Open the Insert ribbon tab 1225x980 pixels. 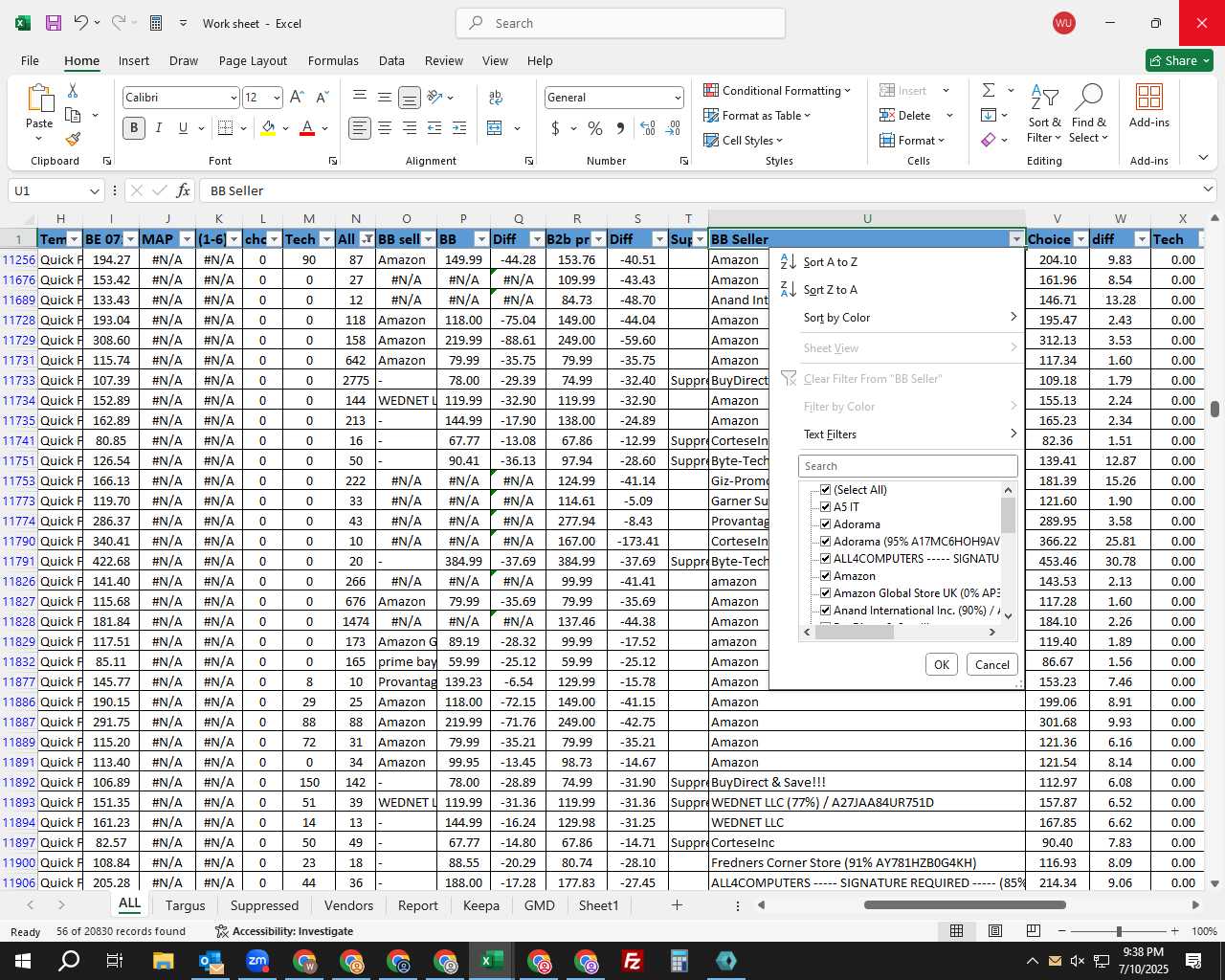coord(134,60)
